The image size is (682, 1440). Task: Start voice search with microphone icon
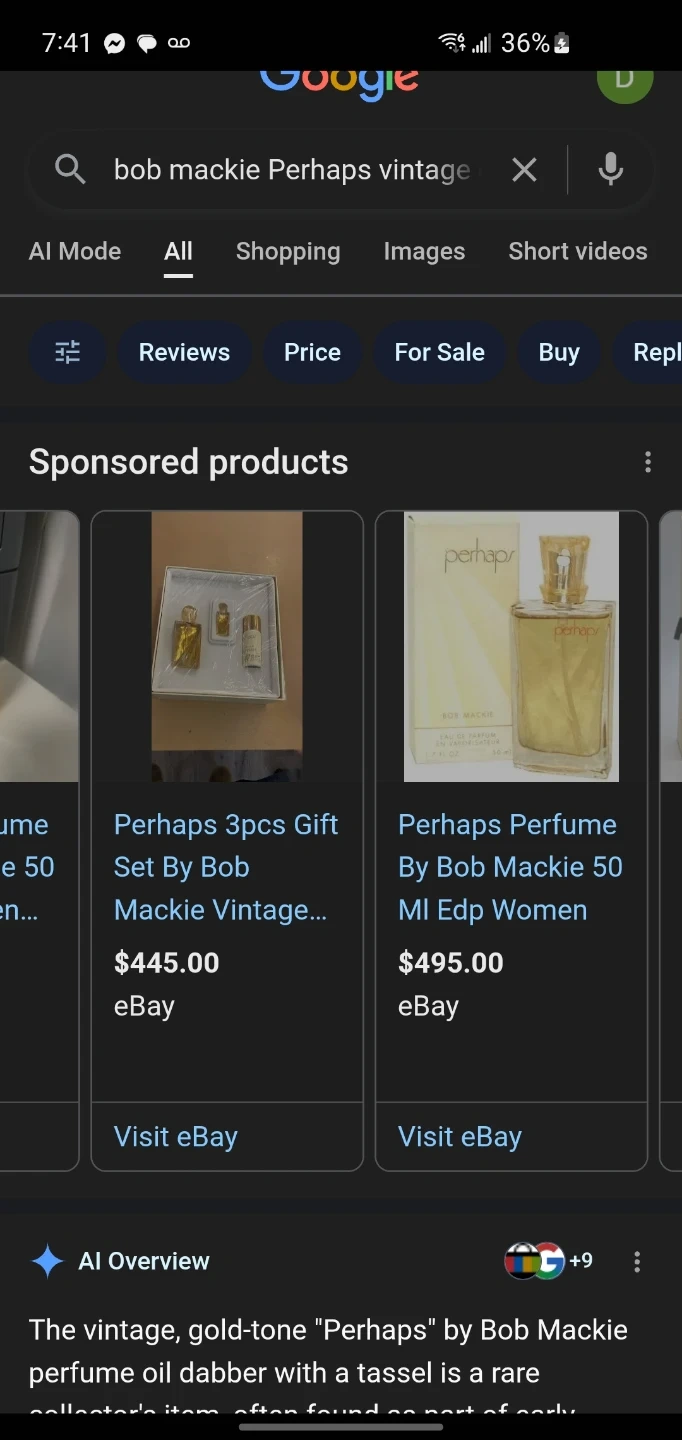pyautogui.click(x=611, y=170)
